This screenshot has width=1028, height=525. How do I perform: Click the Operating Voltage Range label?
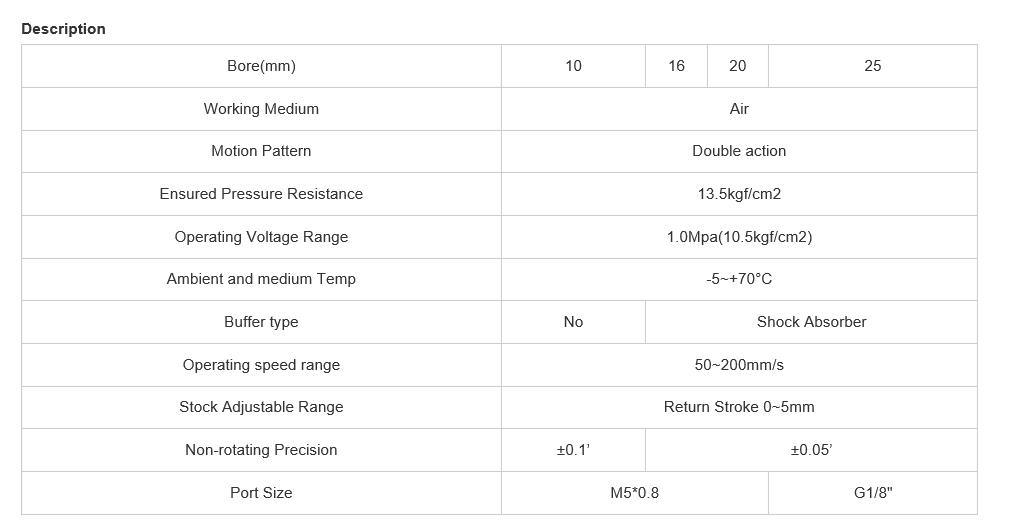click(x=261, y=237)
